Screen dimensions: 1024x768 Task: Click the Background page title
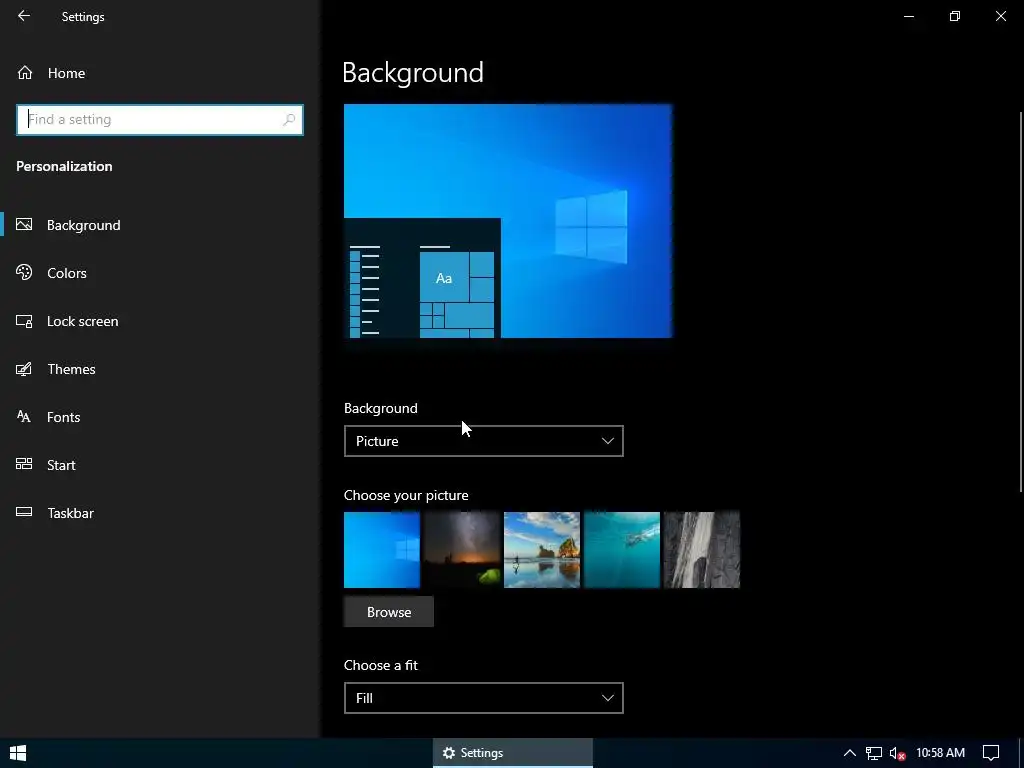click(413, 72)
